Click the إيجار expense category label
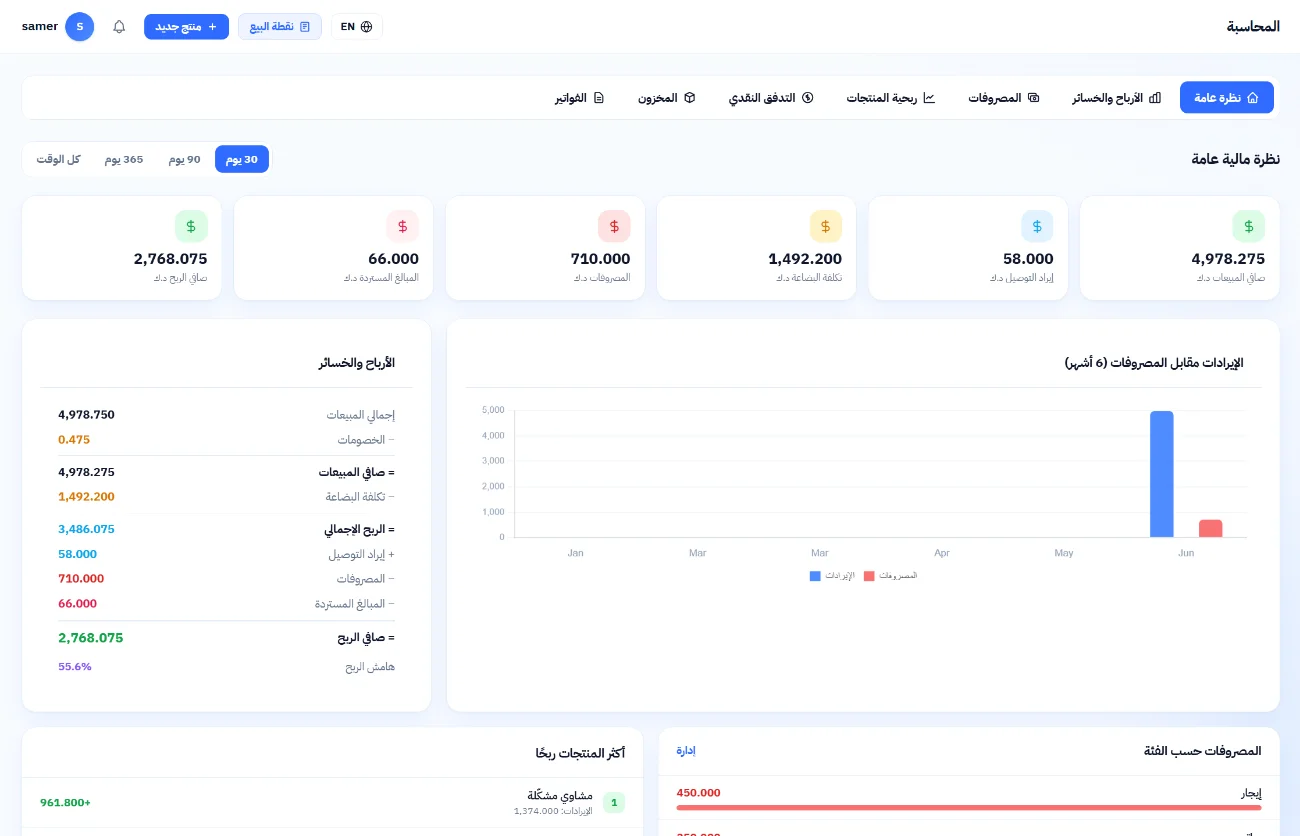The height and width of the screenshot is (836, 1300). [x=1251, y=793]
